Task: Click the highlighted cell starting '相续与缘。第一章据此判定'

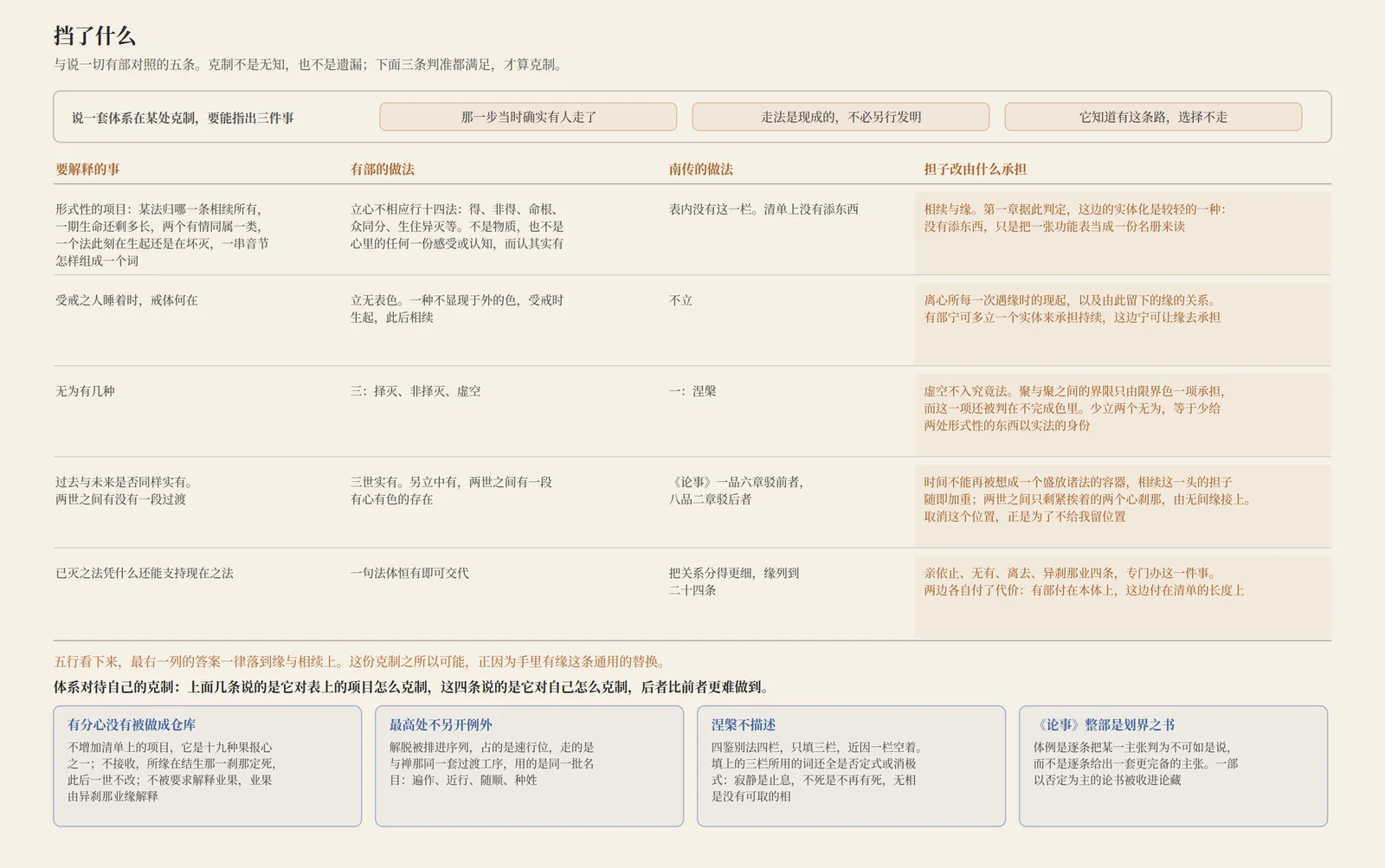Action: pos(1123,233)
